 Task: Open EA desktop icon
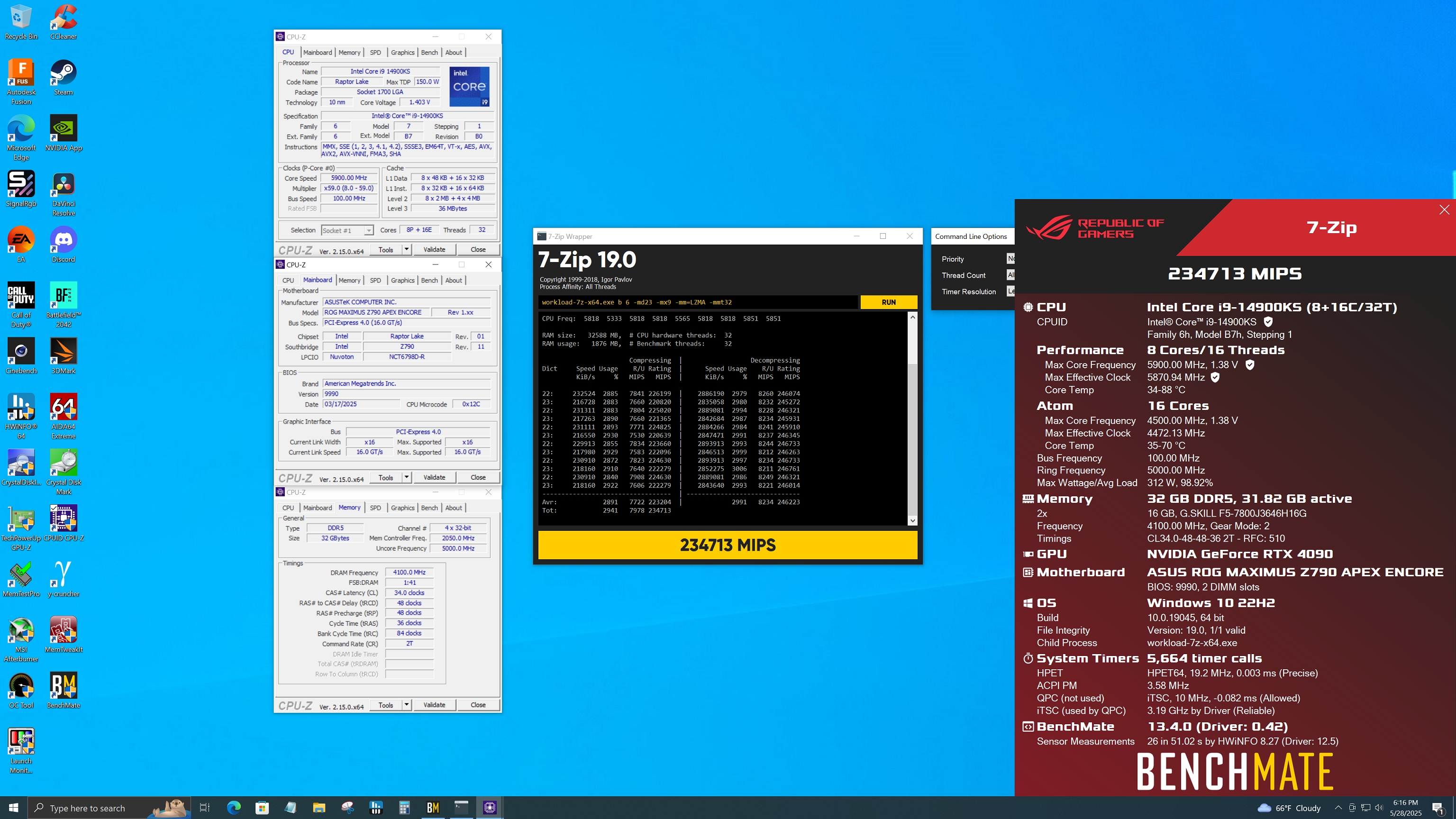pos(21,245)
